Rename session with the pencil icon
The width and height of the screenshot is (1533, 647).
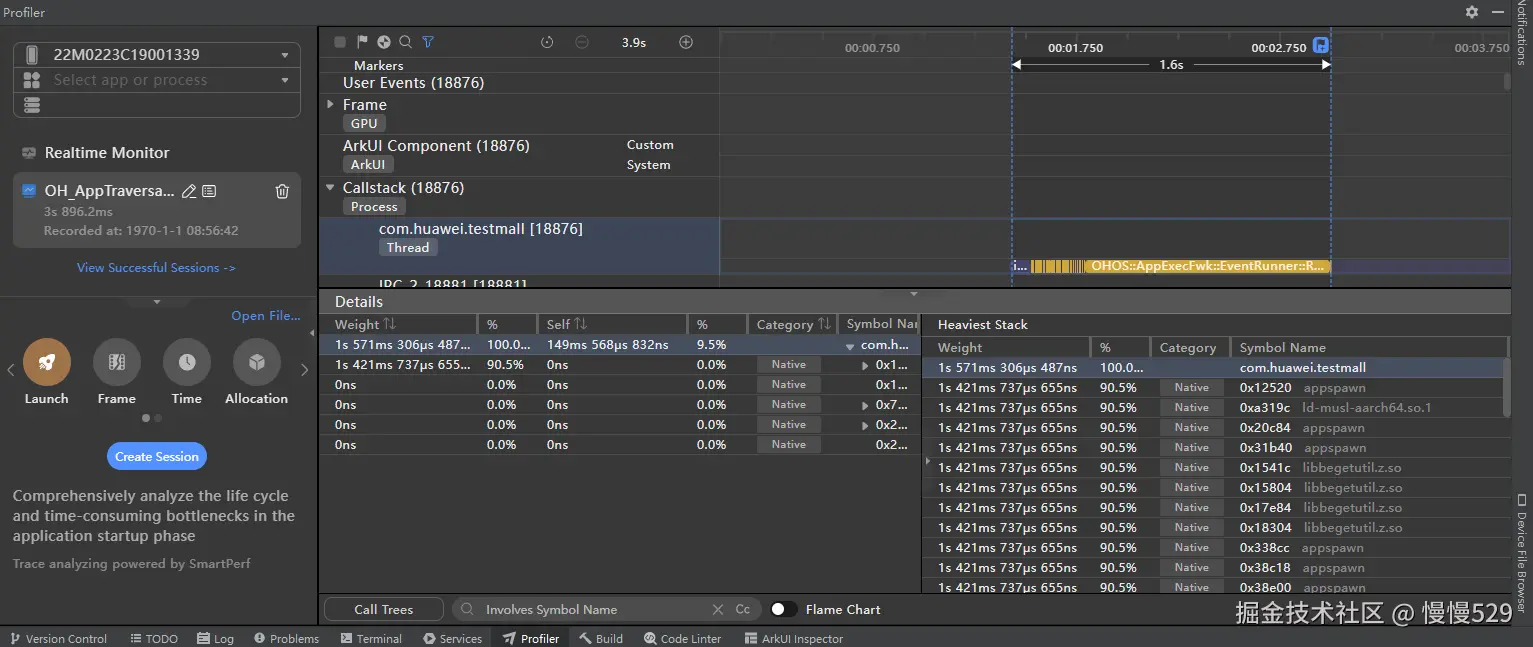(x=188, y=191)
